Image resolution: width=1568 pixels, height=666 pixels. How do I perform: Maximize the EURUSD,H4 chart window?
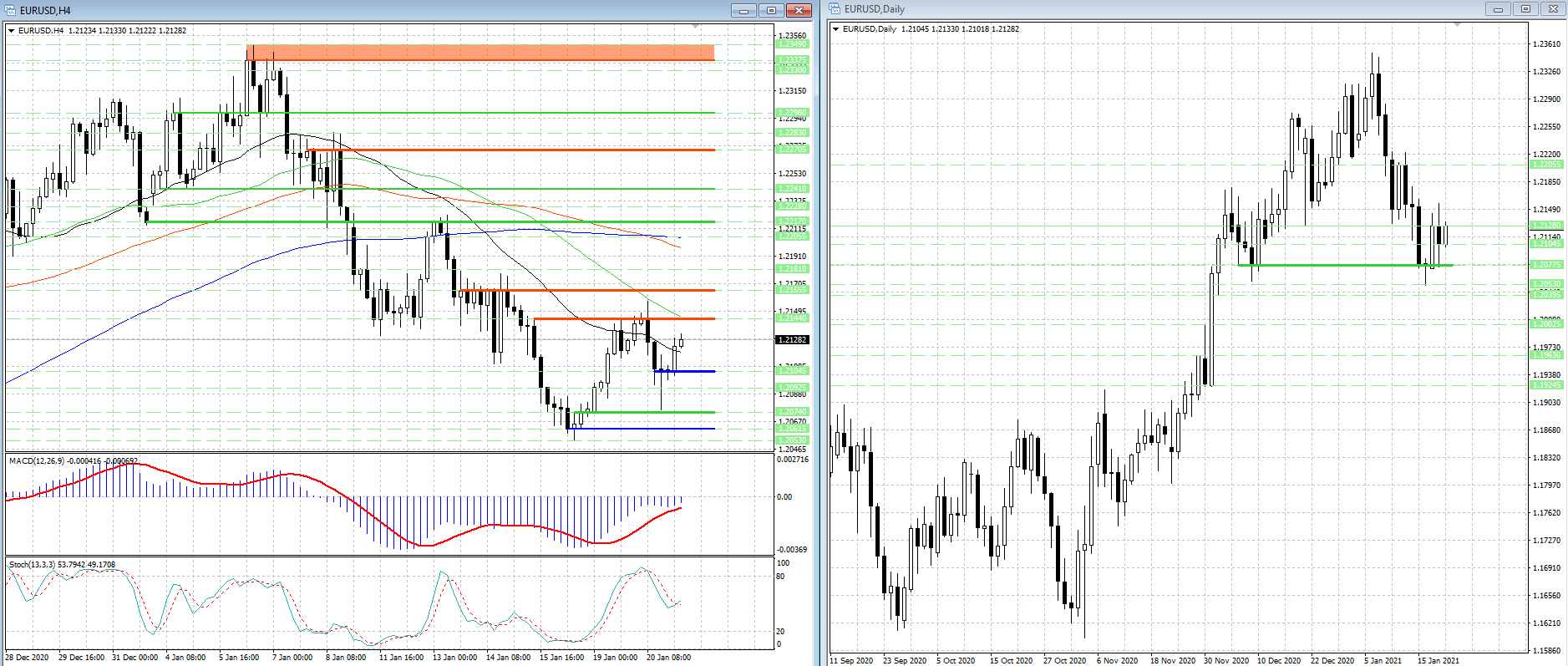771,10
